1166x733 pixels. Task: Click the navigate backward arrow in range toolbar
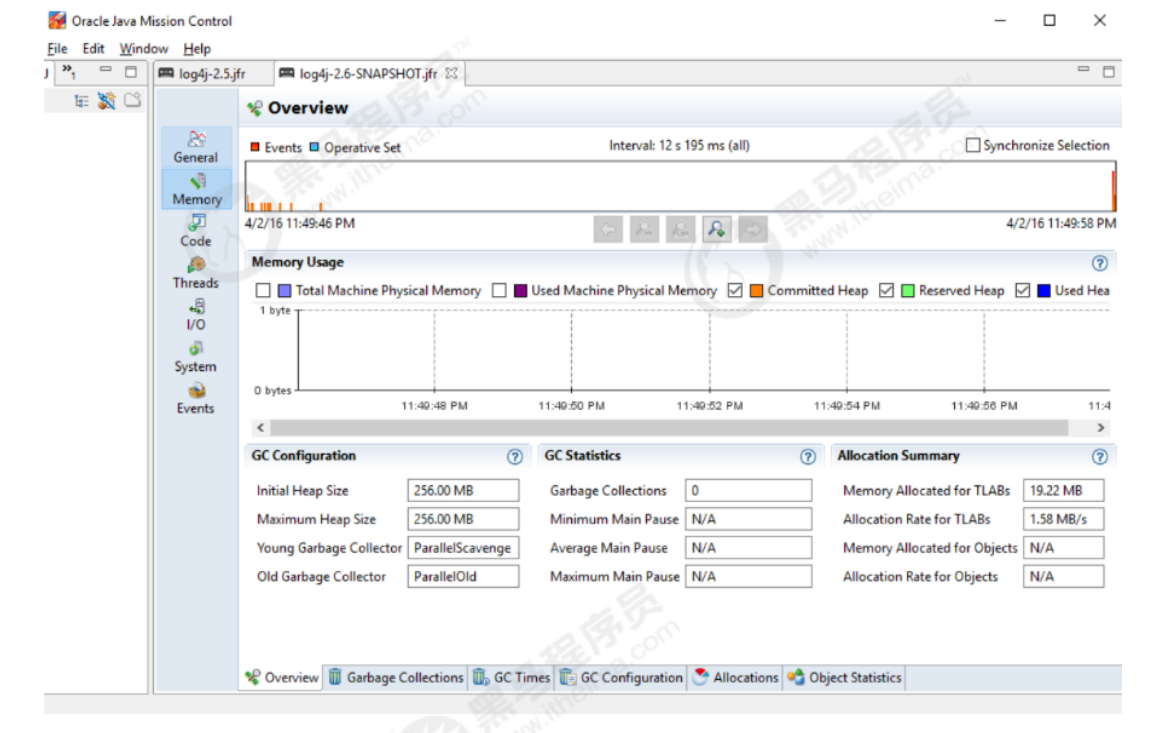pos(608,229)
